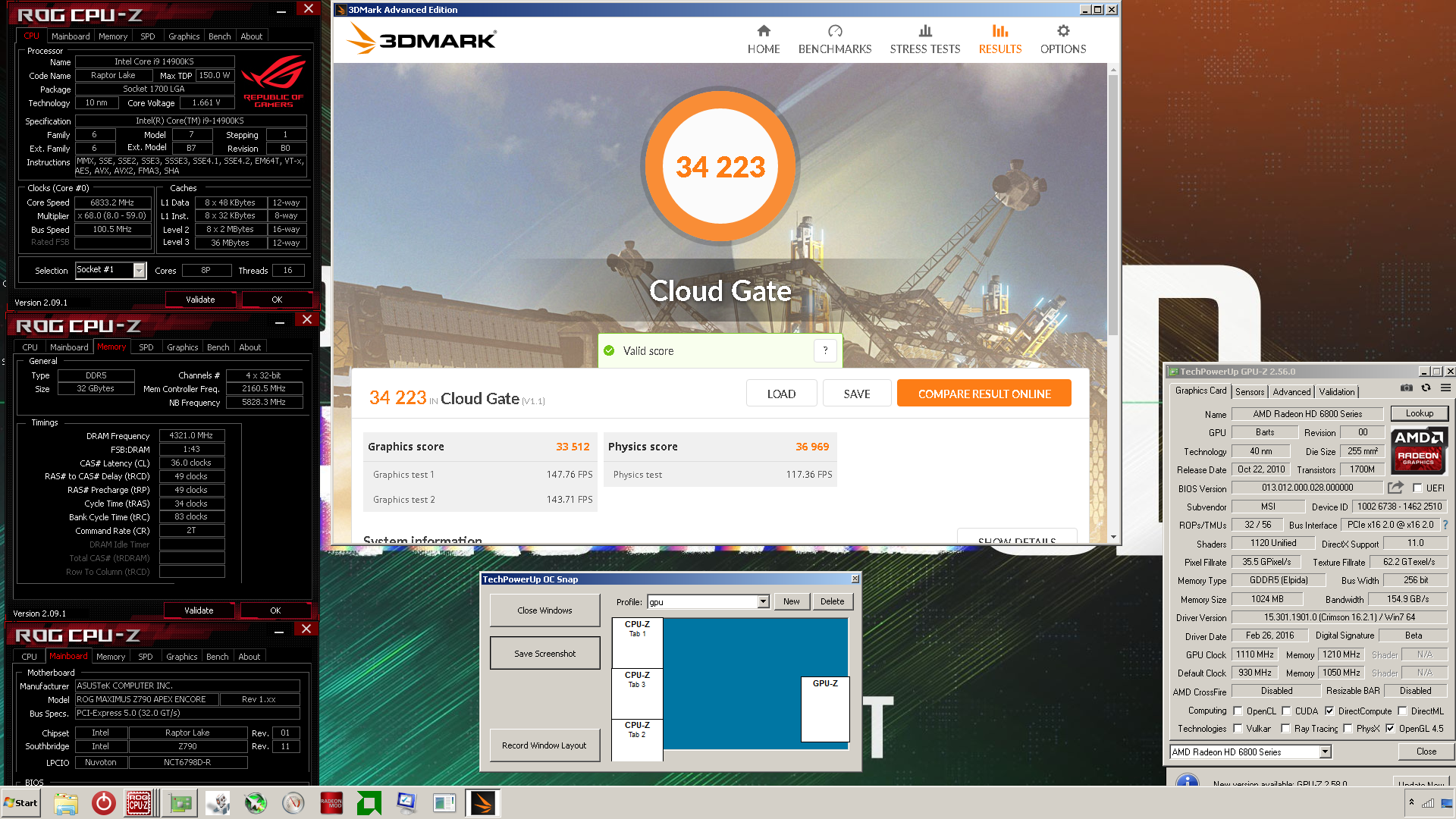Toggle the PhysX checkbox
Viewport: 1456px width, 819px height.
coord(1348,729)
